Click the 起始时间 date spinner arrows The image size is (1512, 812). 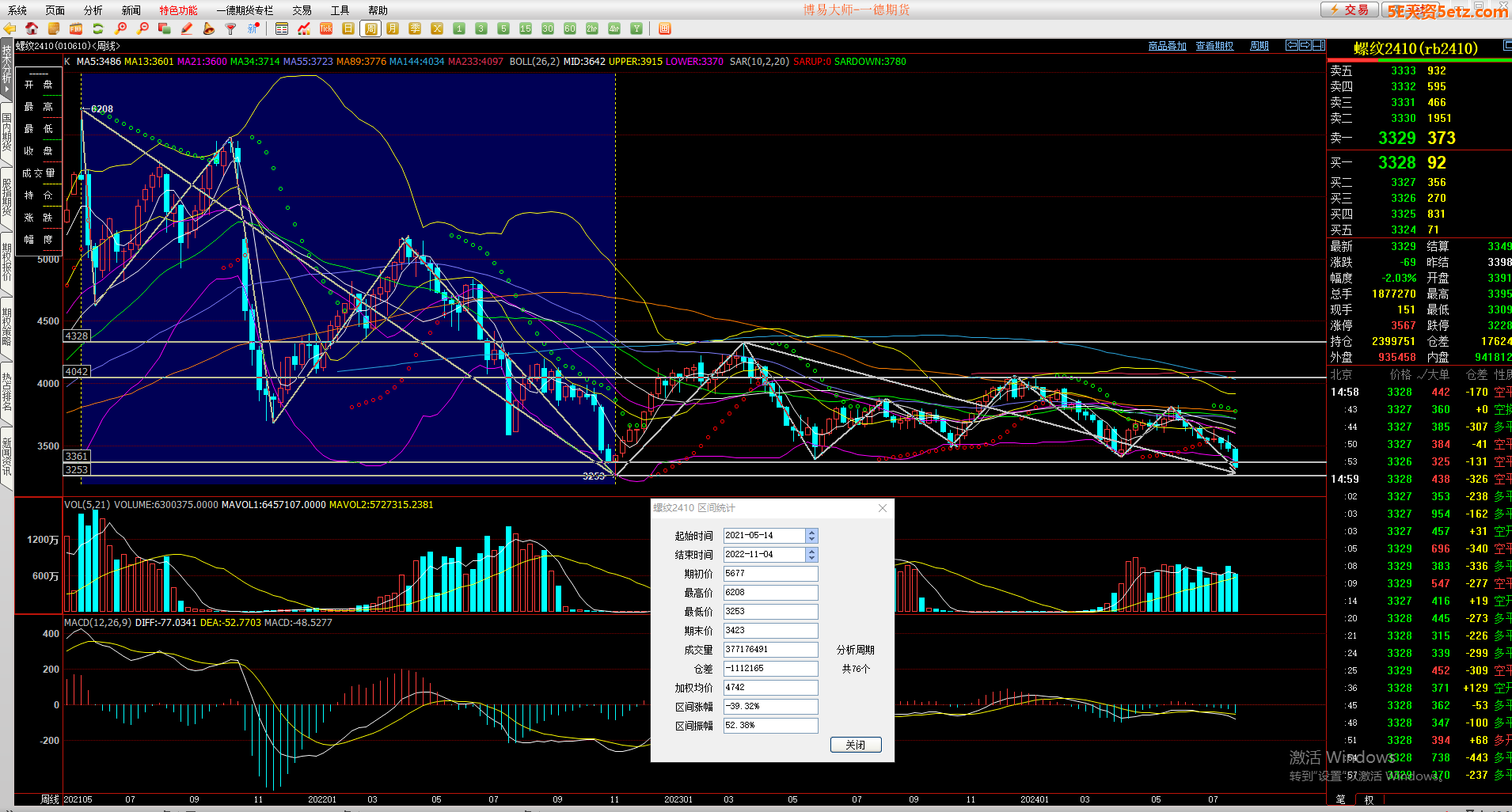811,536
